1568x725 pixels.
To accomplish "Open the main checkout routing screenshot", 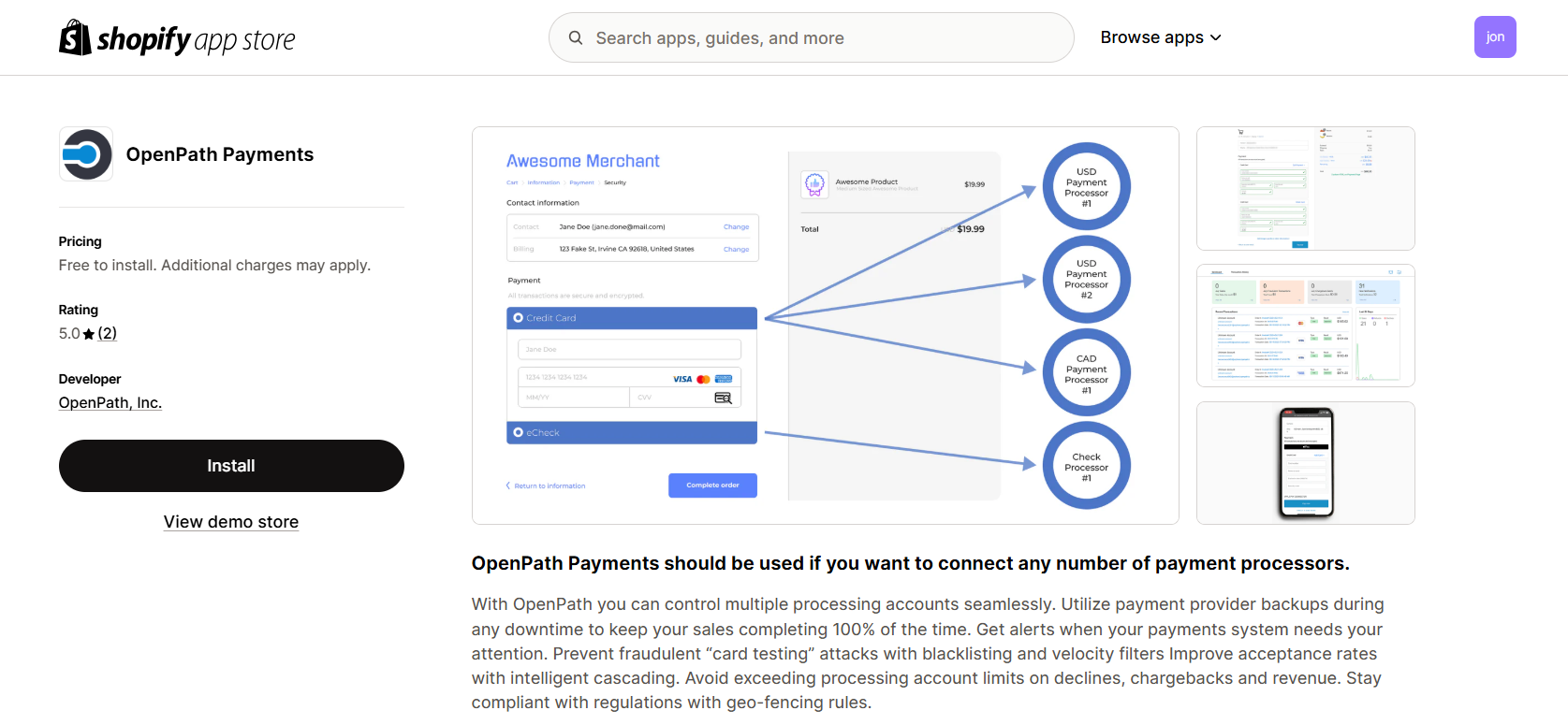I will (826, 326).
